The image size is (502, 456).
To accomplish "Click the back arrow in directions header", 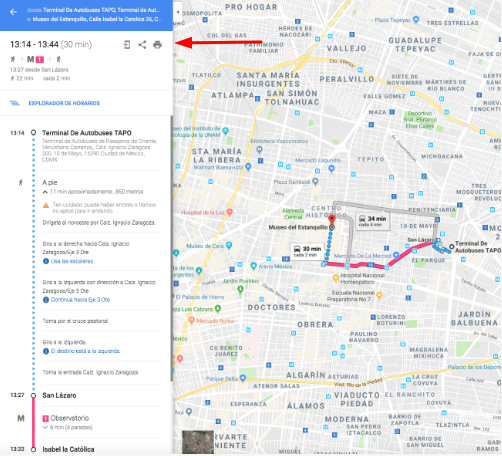I will (13, 12).
